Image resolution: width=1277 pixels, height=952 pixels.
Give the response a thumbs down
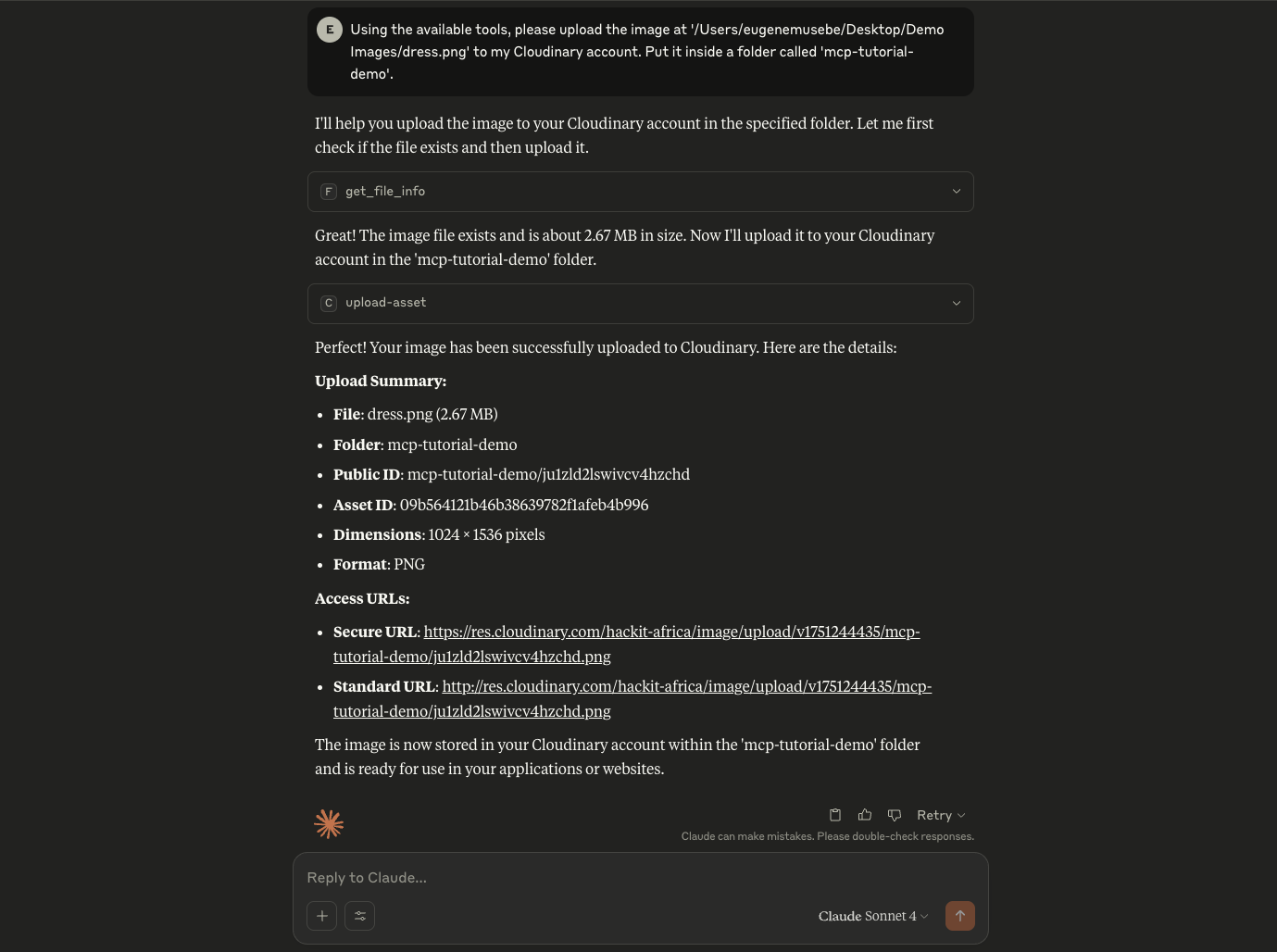895,815
